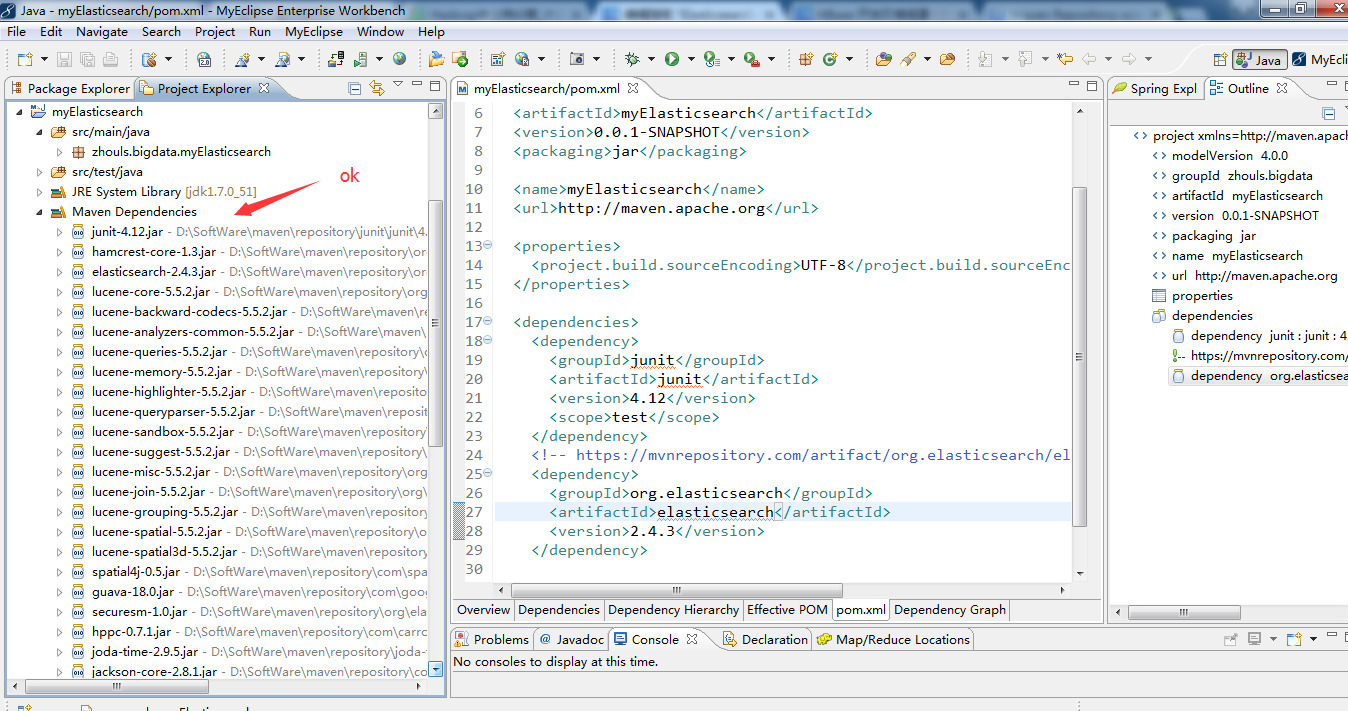Select elasticsearch-2.4.3.jar in dependencies

coord(154,272)
